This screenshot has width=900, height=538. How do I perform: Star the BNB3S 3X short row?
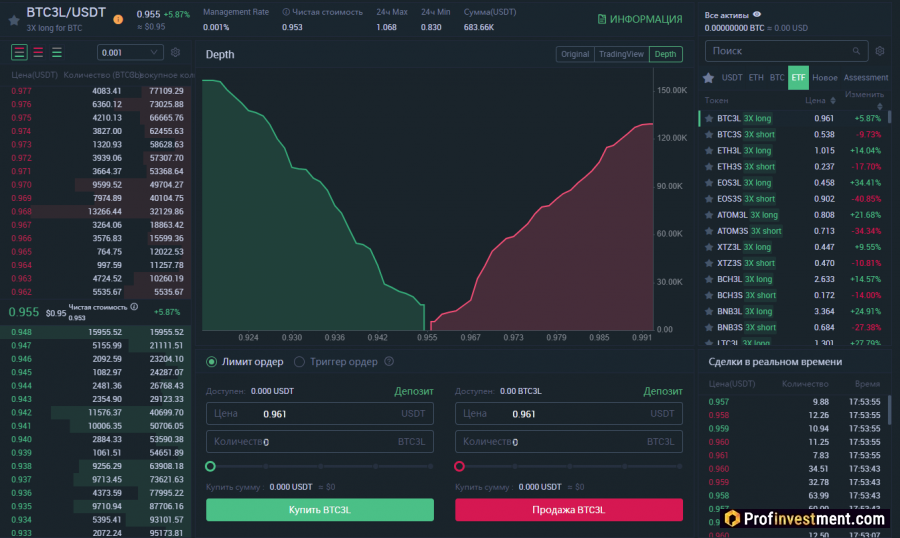(709, 328)
